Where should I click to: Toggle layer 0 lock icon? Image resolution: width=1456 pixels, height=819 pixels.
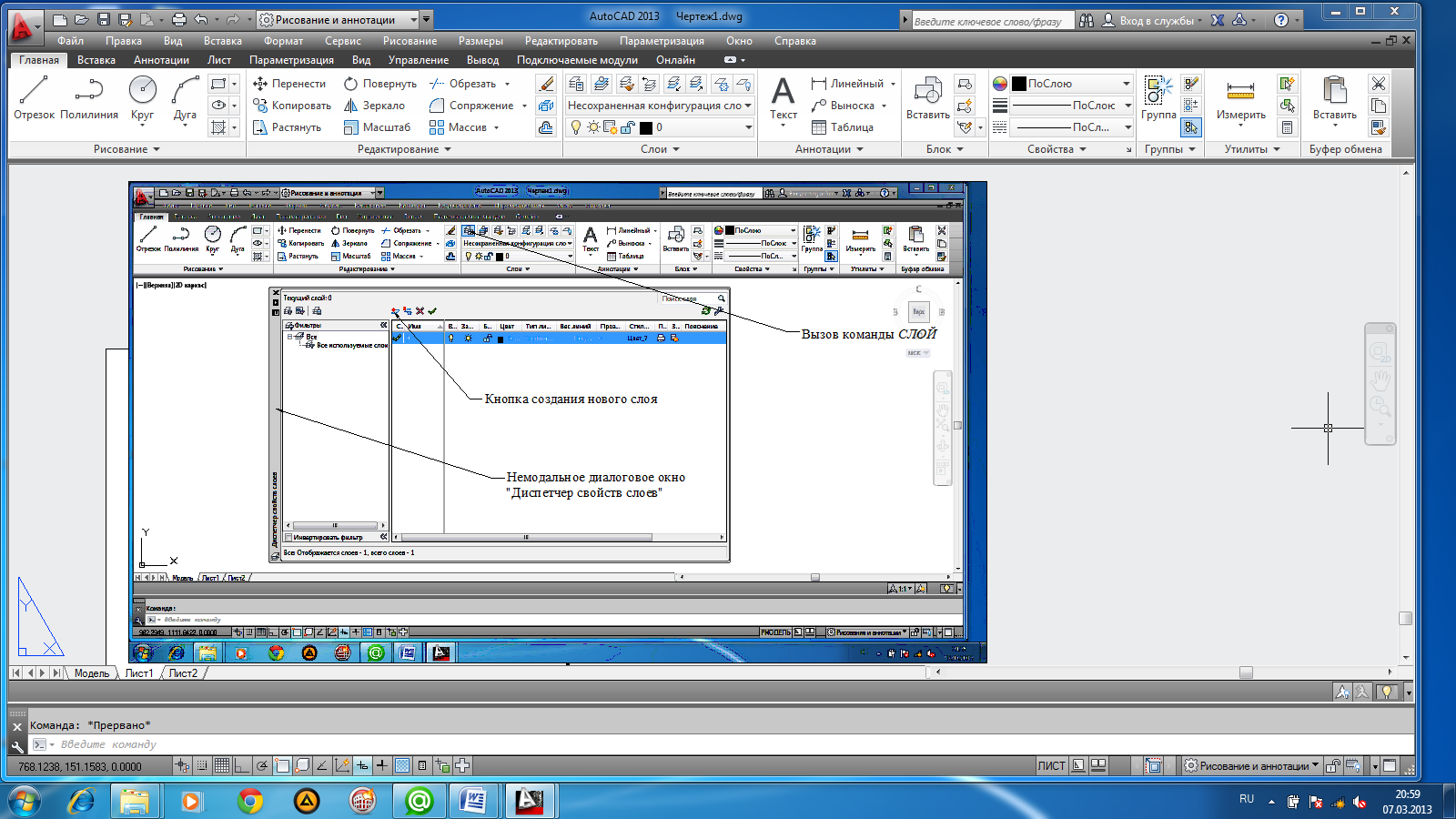[x=628, y=127]
